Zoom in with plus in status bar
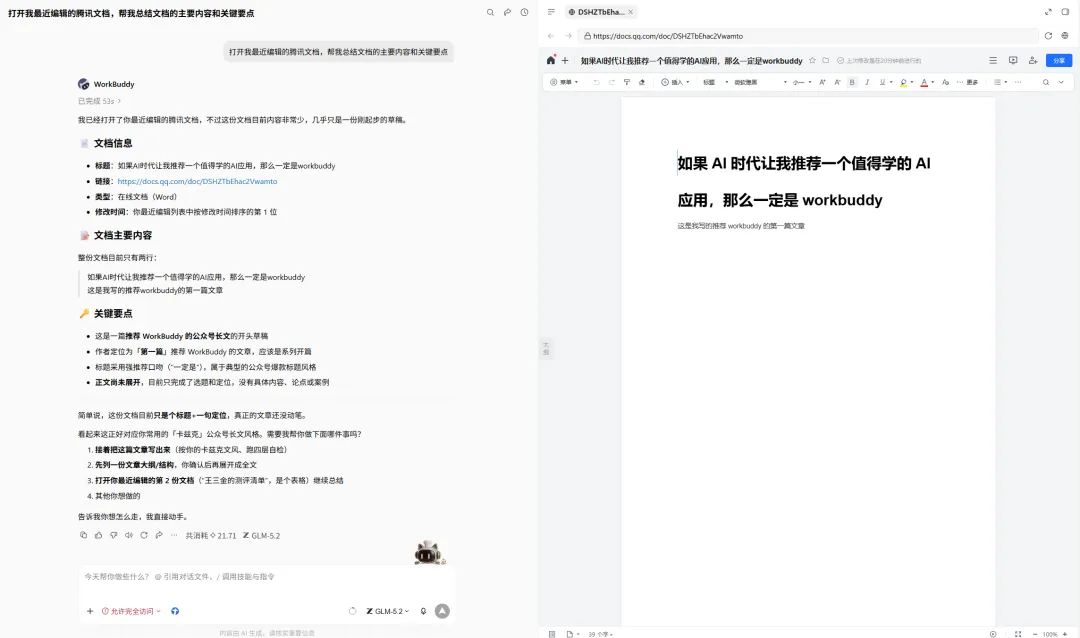 click(x=1065, y=634)
